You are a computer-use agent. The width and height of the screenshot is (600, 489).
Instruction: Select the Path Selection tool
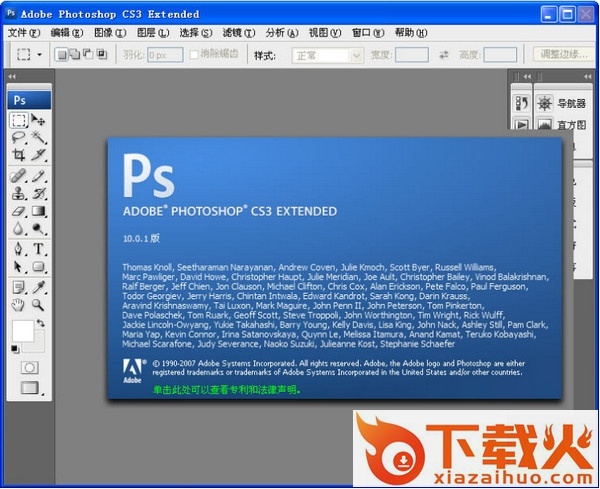pos(18,266)
